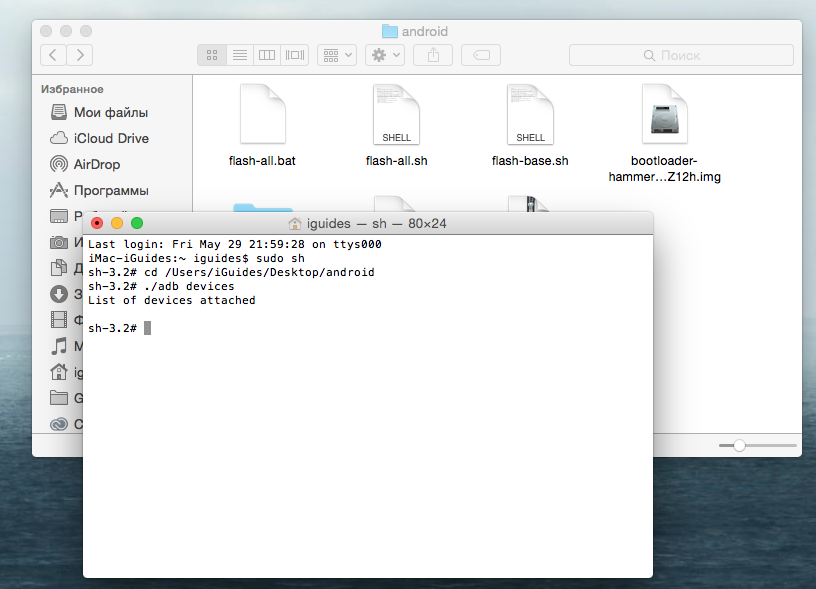Click the icon size slider
Image resolution: width=816 pixels, height=589 pixels.
tap(739, 445)
